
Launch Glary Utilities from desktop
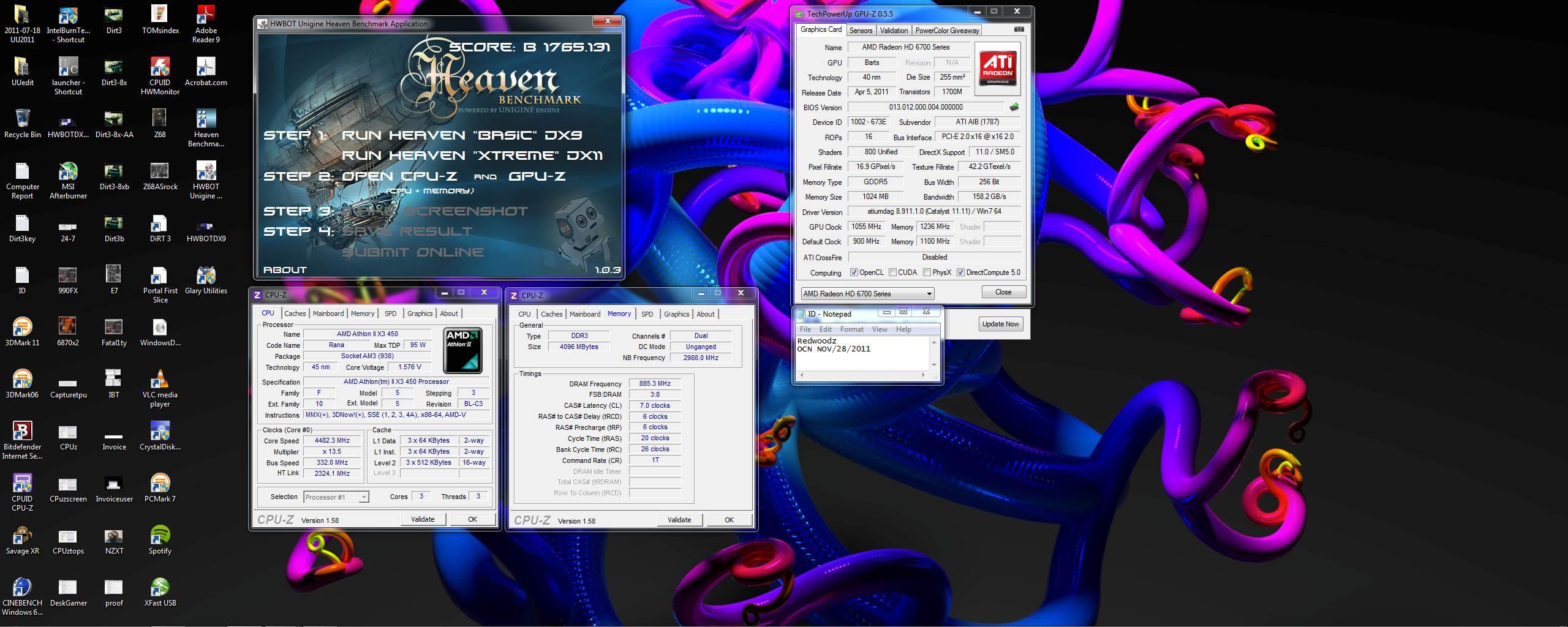(206, 280)
